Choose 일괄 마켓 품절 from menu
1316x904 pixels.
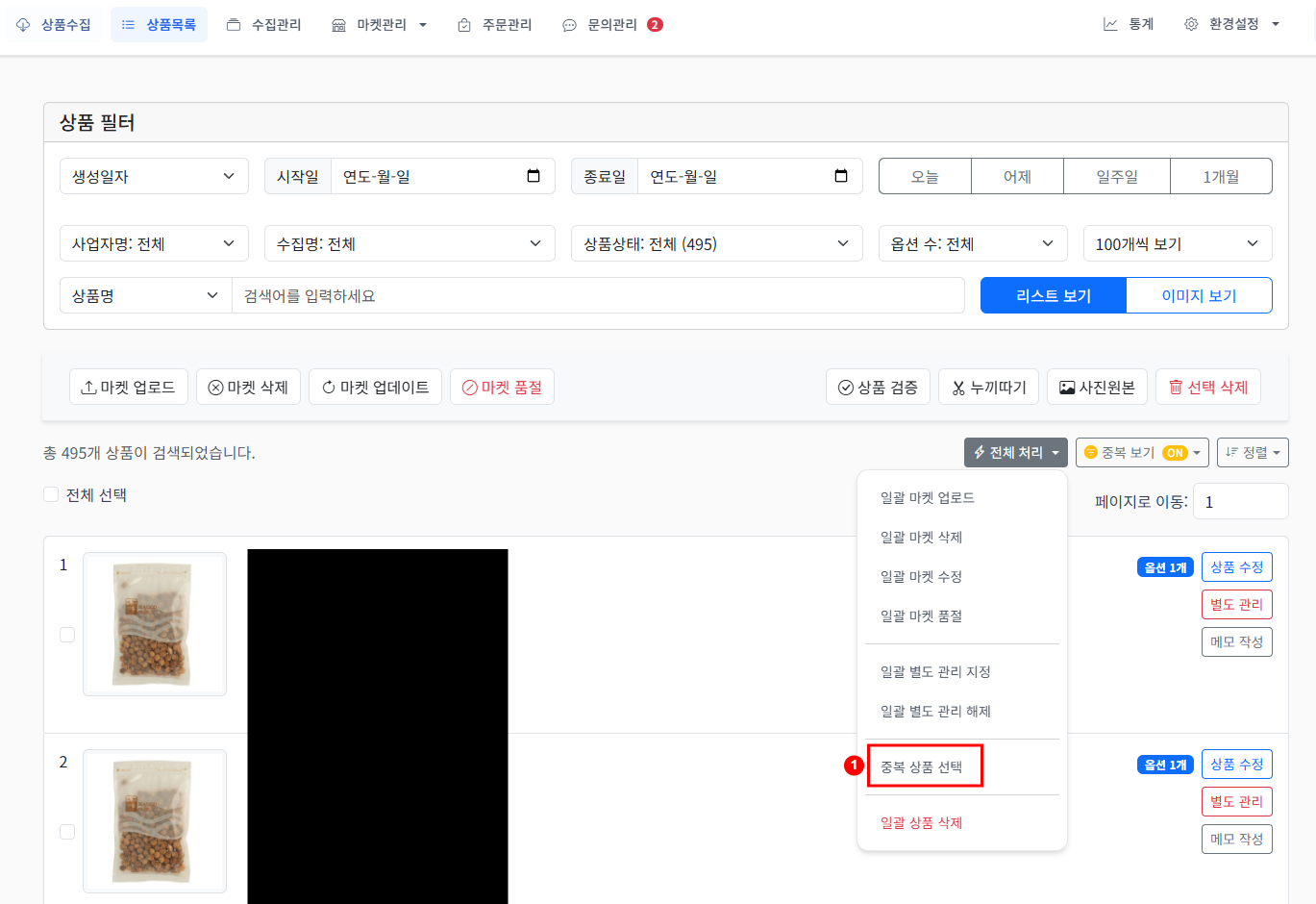962,615
